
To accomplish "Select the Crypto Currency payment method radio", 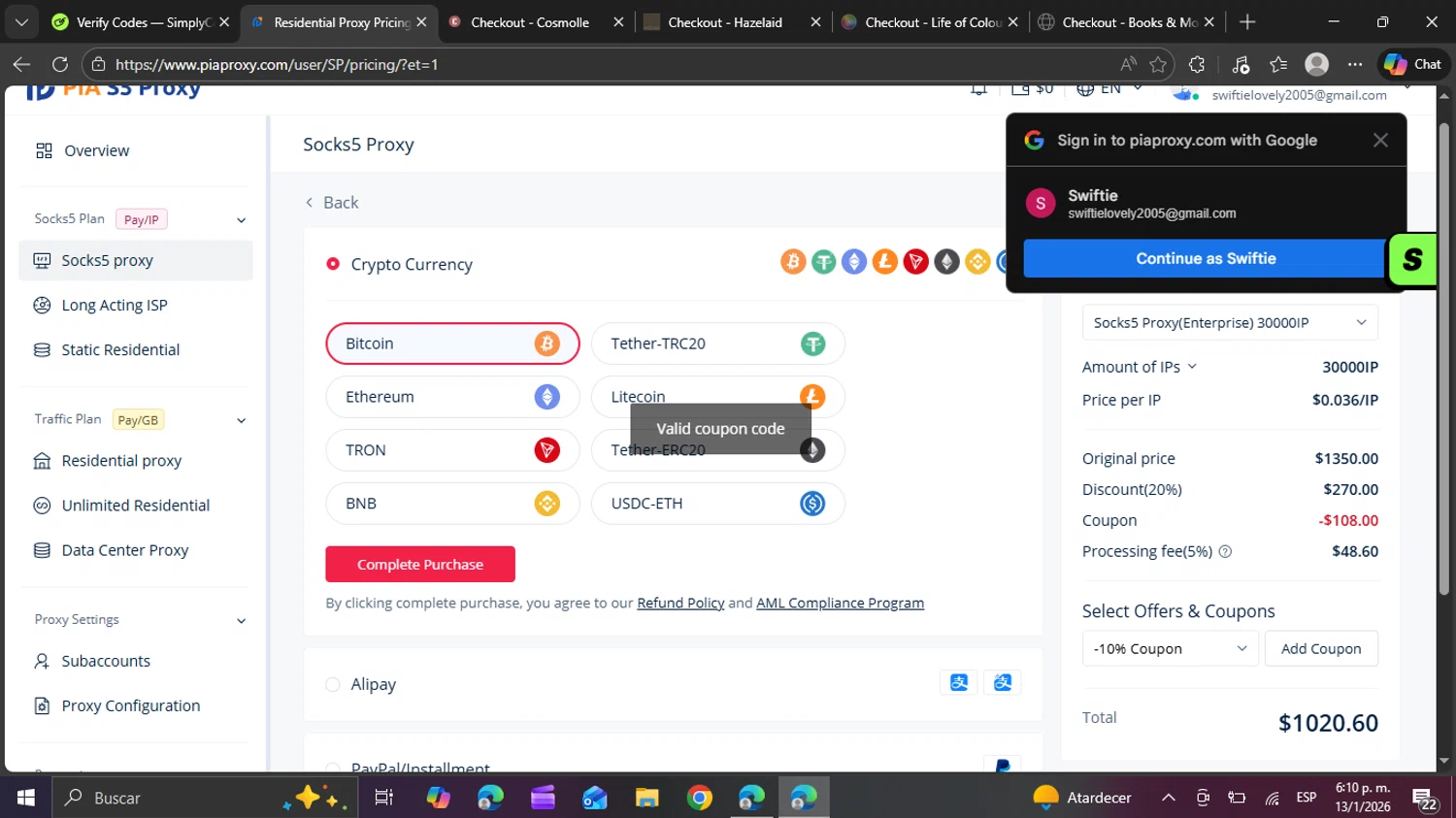I will click(x=333, y=264).
